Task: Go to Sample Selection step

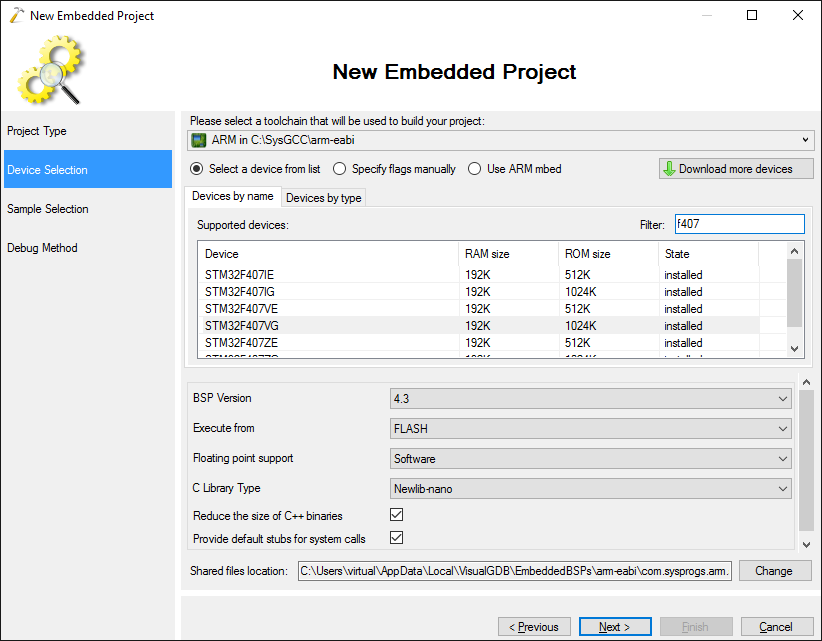Action: (88, 209)
